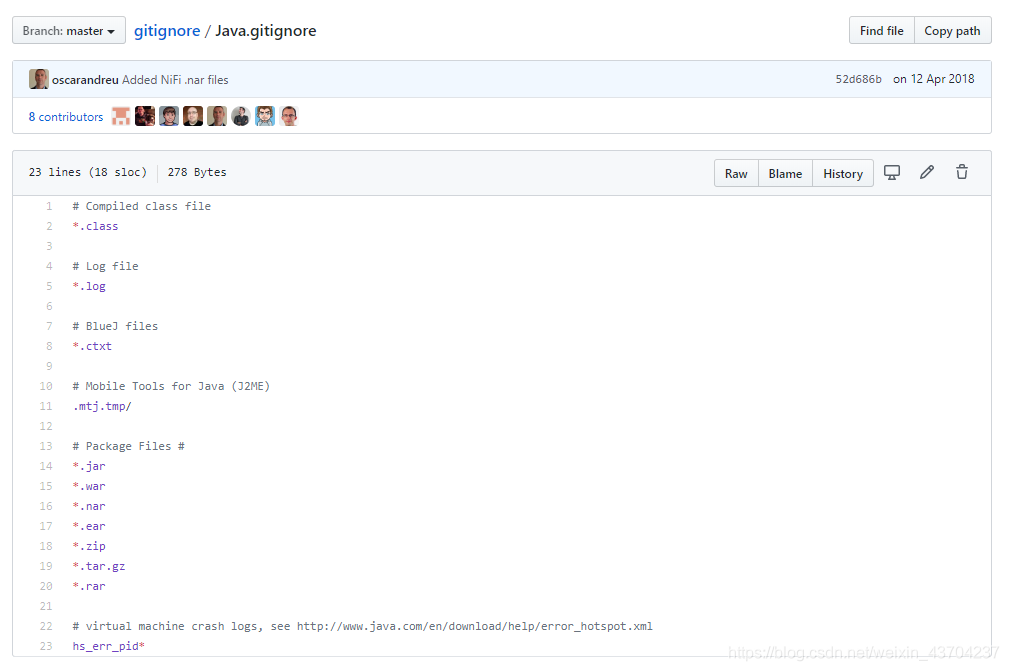Click the '*.rar' pattern line

click(x=89, y=586)
